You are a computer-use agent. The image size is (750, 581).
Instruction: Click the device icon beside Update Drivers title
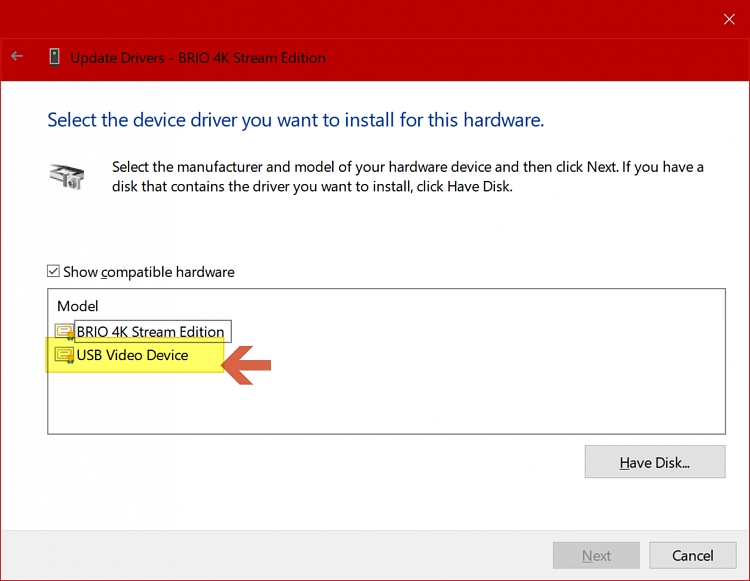click(54, 57)
